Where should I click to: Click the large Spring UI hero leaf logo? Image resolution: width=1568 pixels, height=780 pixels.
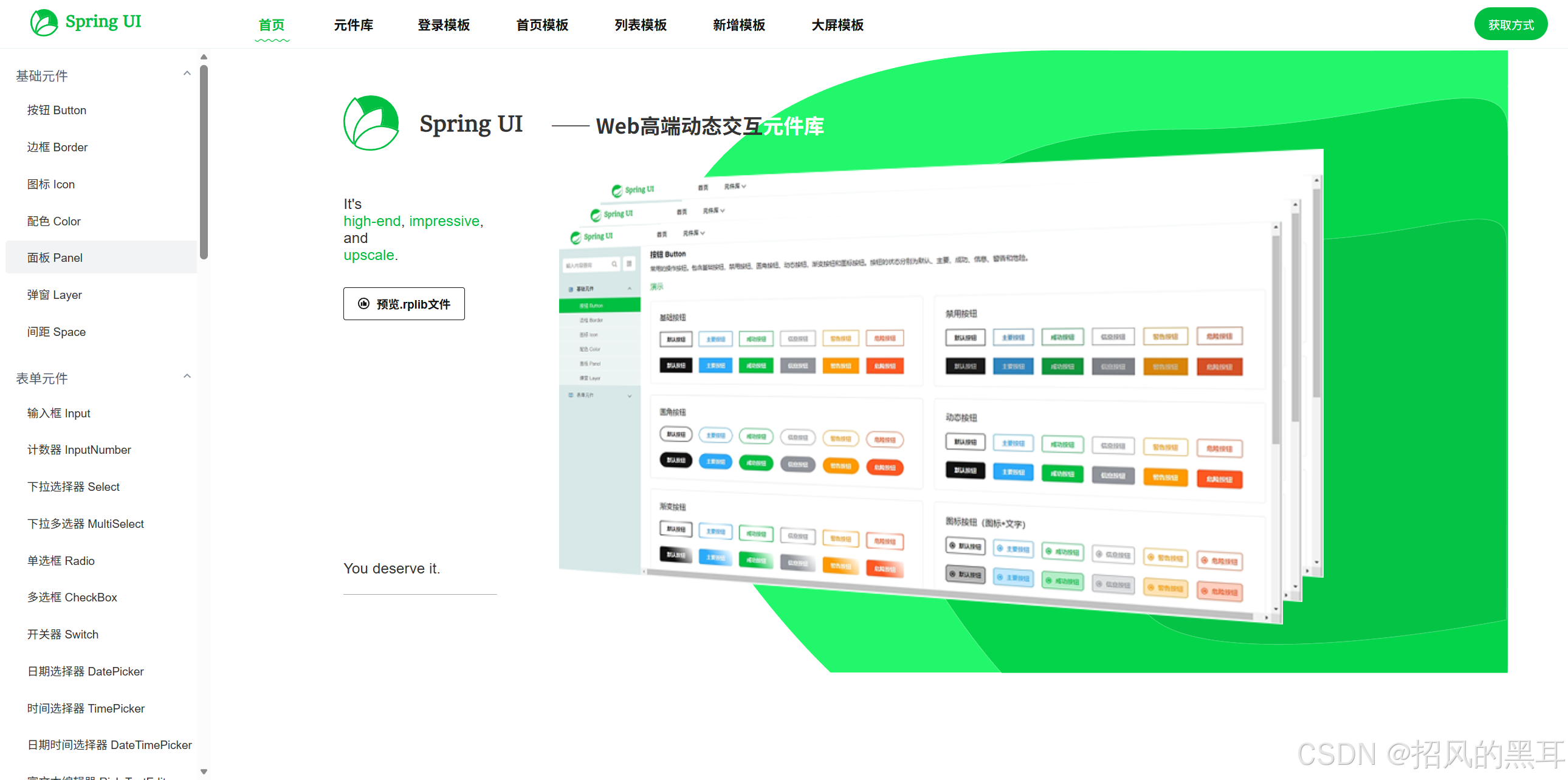(x=371, y=123)
